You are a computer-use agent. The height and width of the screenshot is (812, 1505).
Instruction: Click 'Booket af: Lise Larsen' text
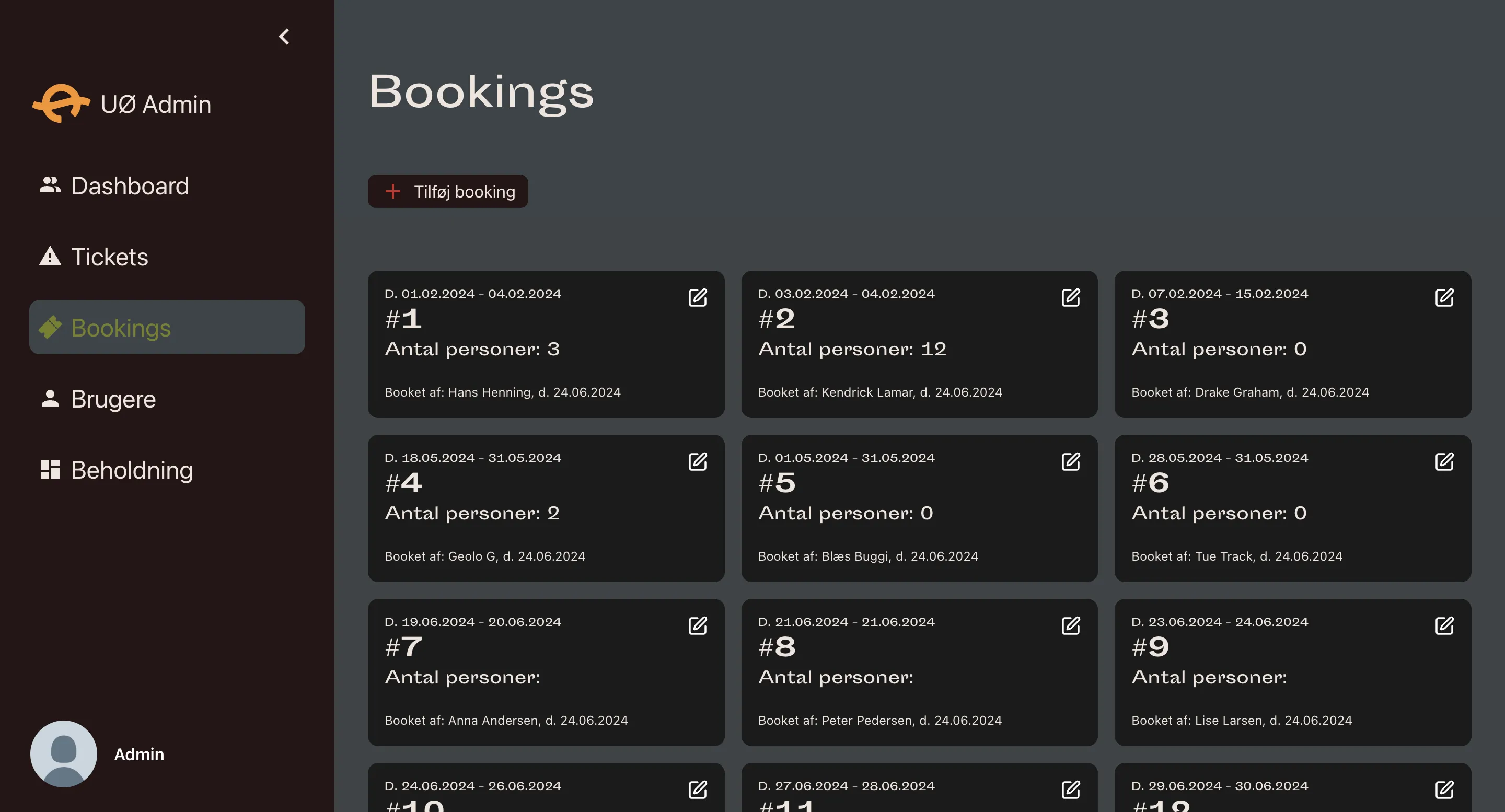(x=1242, y=721)
